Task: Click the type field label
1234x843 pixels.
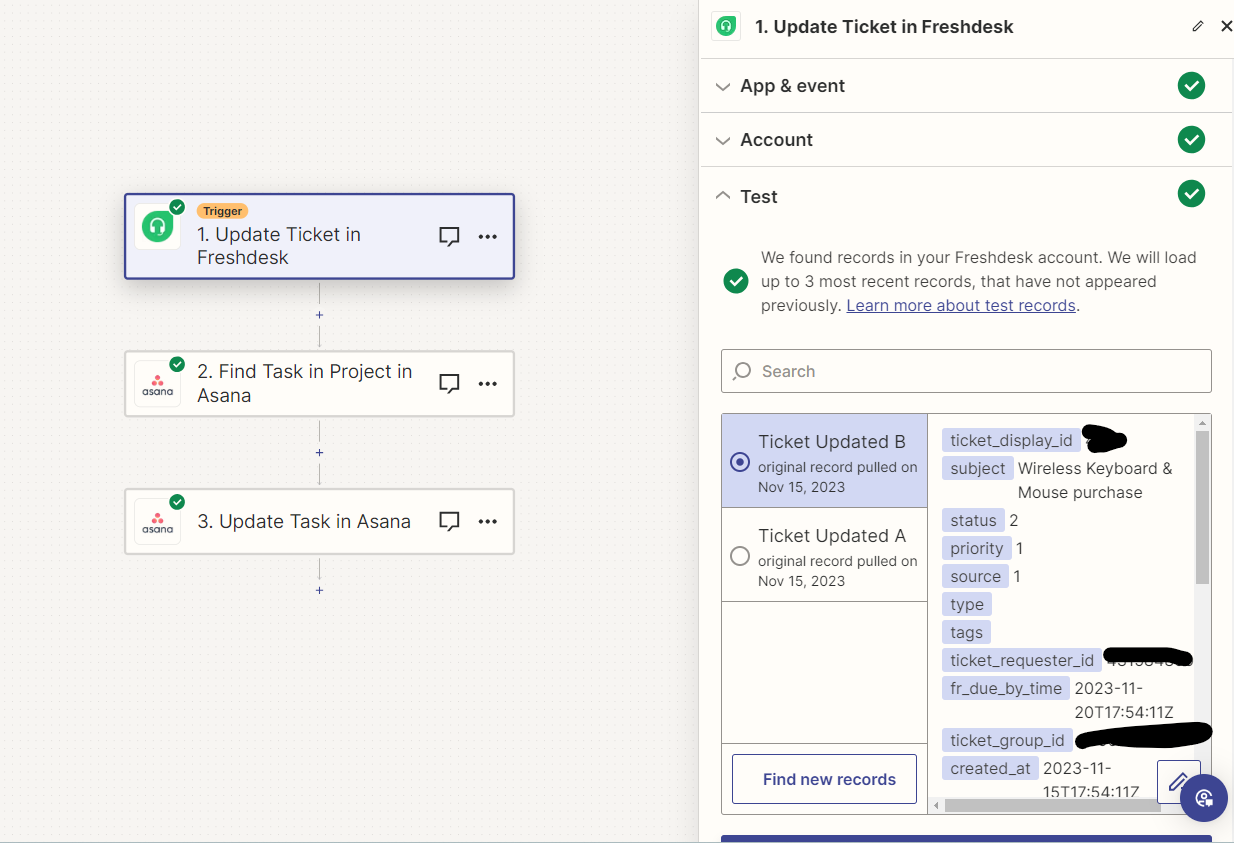Action: coord(967,604)
